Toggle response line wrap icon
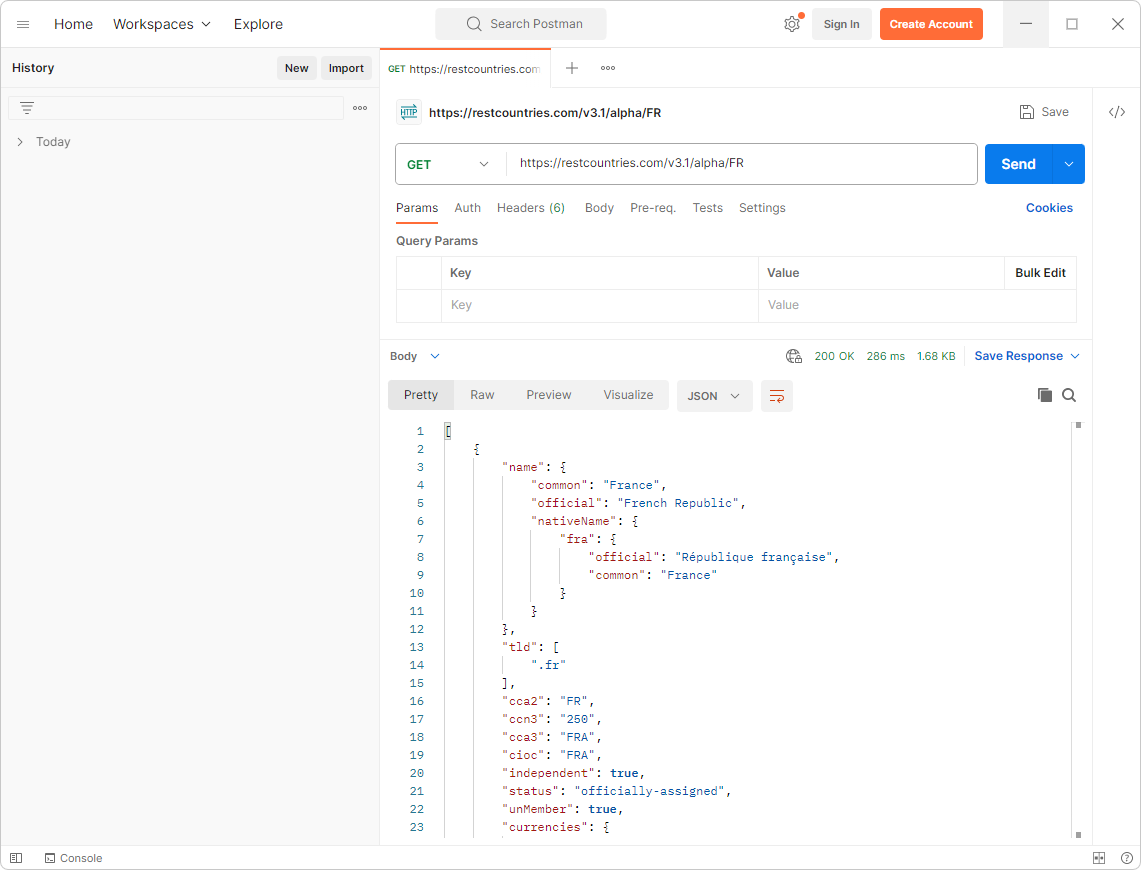 pyautogui.click(x=776, y=396)
